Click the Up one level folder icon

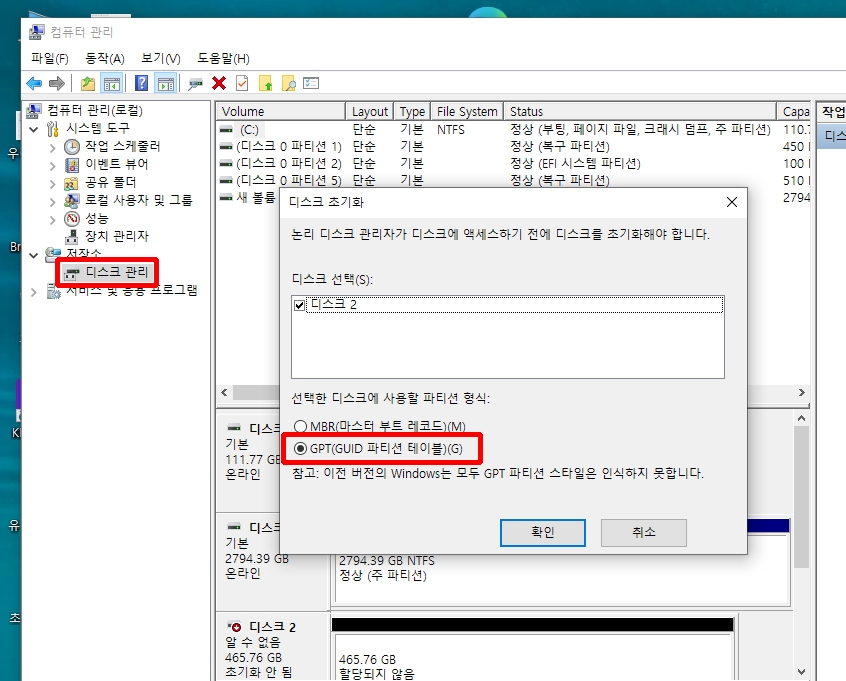point(87,83)
